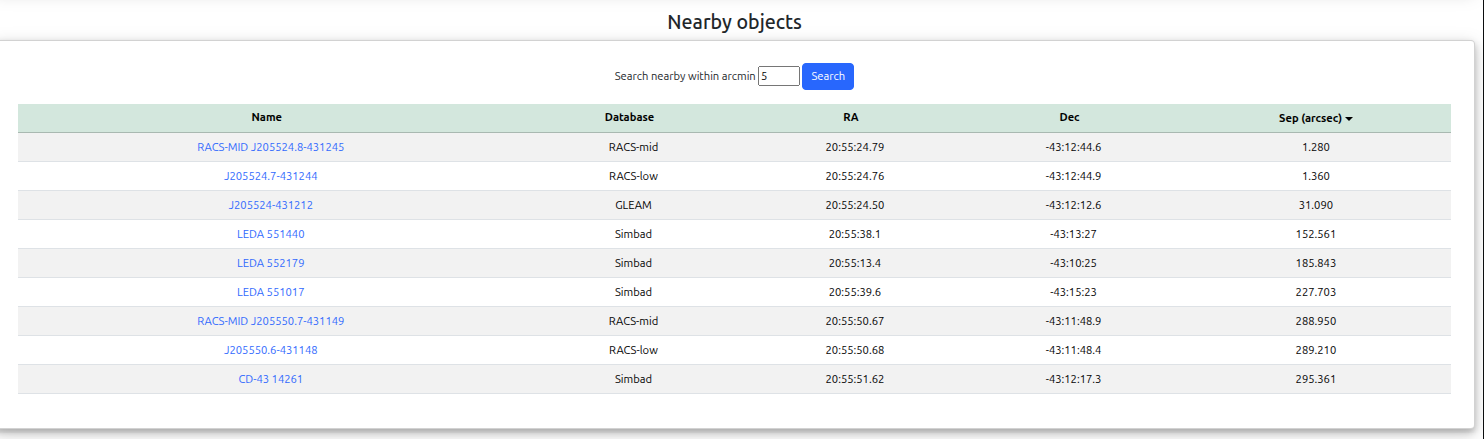Select separation value 295.361
Screen dimensions: 1484x439
click(1316, 379)
